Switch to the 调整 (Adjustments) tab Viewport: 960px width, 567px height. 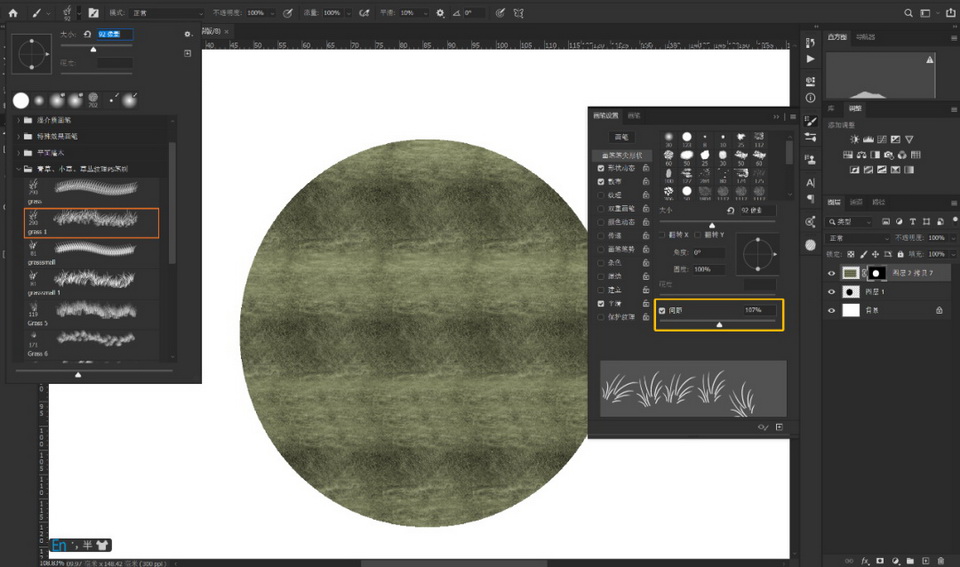855,108
